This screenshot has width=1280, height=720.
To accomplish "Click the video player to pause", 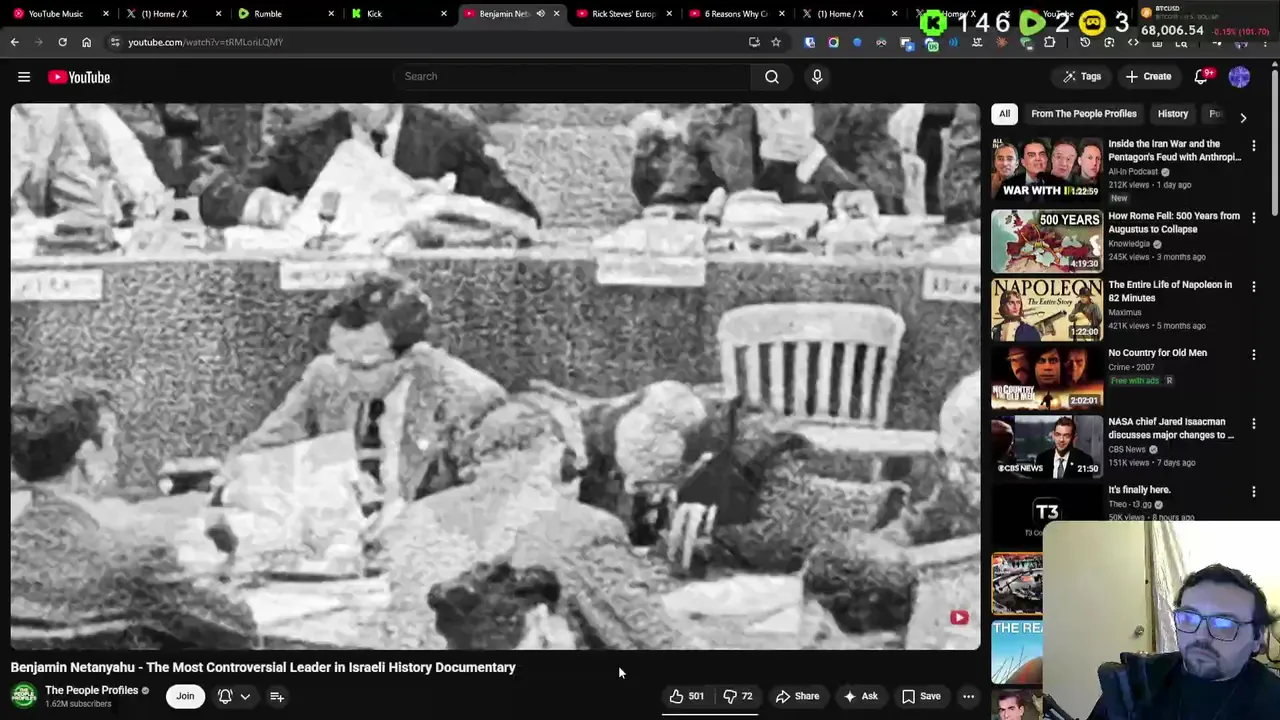I will click(495, 376).
